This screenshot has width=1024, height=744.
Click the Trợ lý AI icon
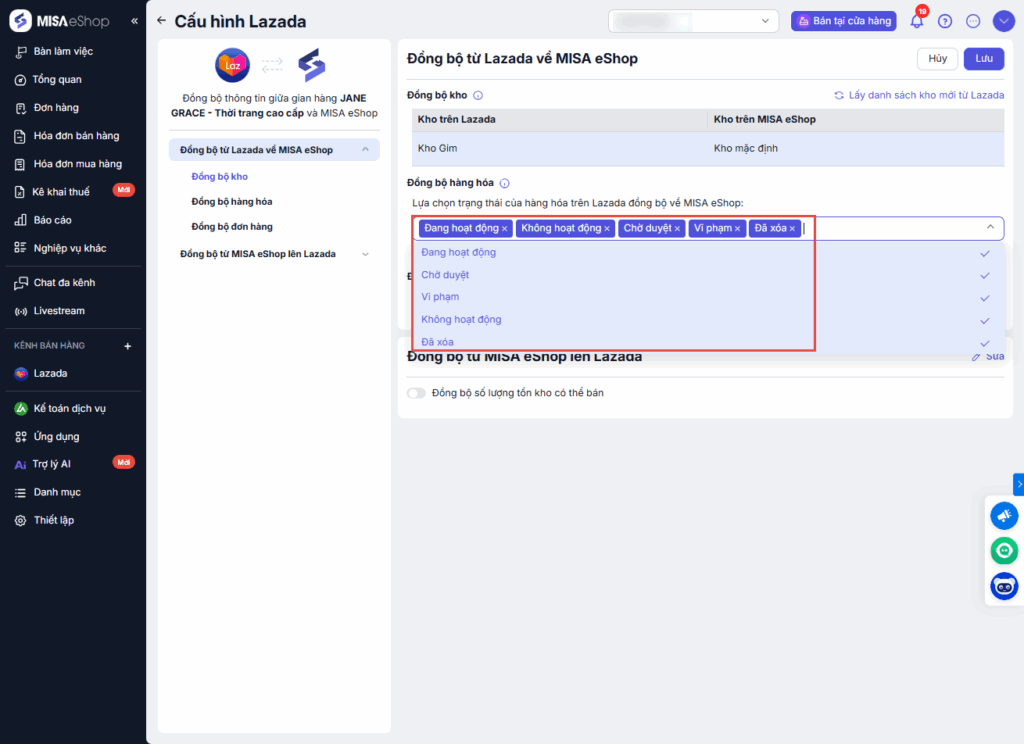(x=21, y=464)
